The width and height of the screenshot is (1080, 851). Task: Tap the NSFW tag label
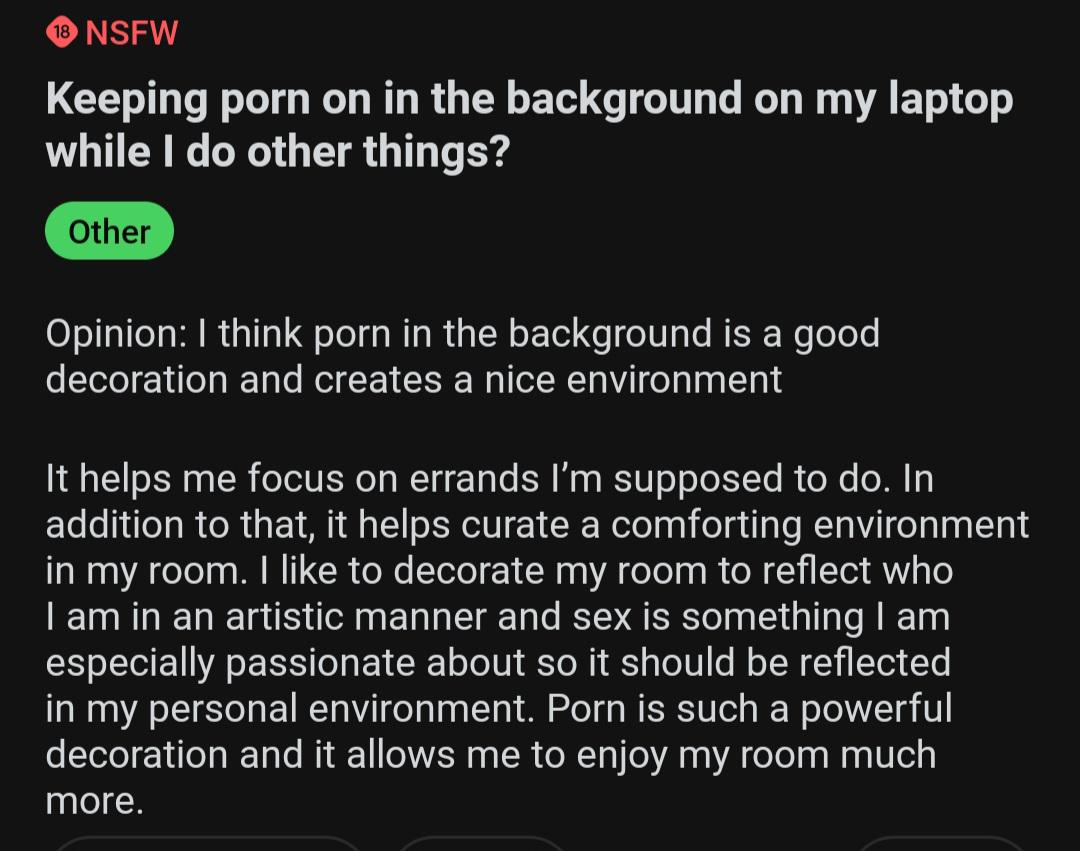132,33
